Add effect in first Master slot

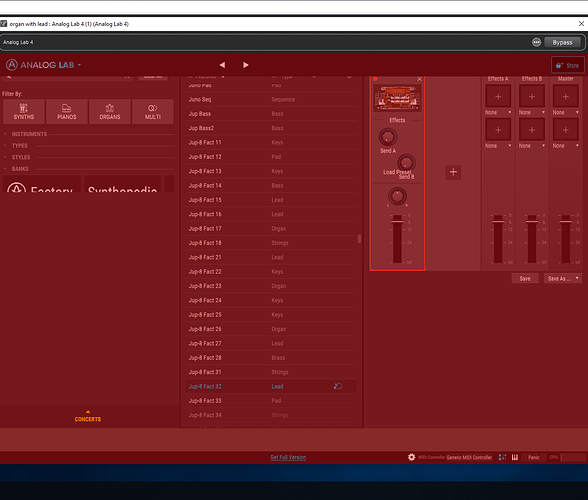[x=566, y=96]
